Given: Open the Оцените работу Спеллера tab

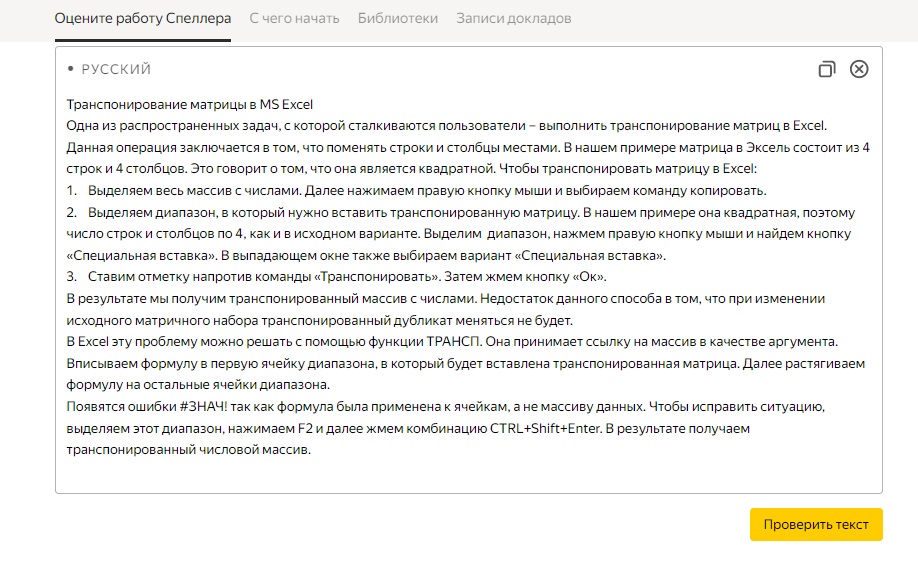Looking at the screenshot, I should click(142, 18).
